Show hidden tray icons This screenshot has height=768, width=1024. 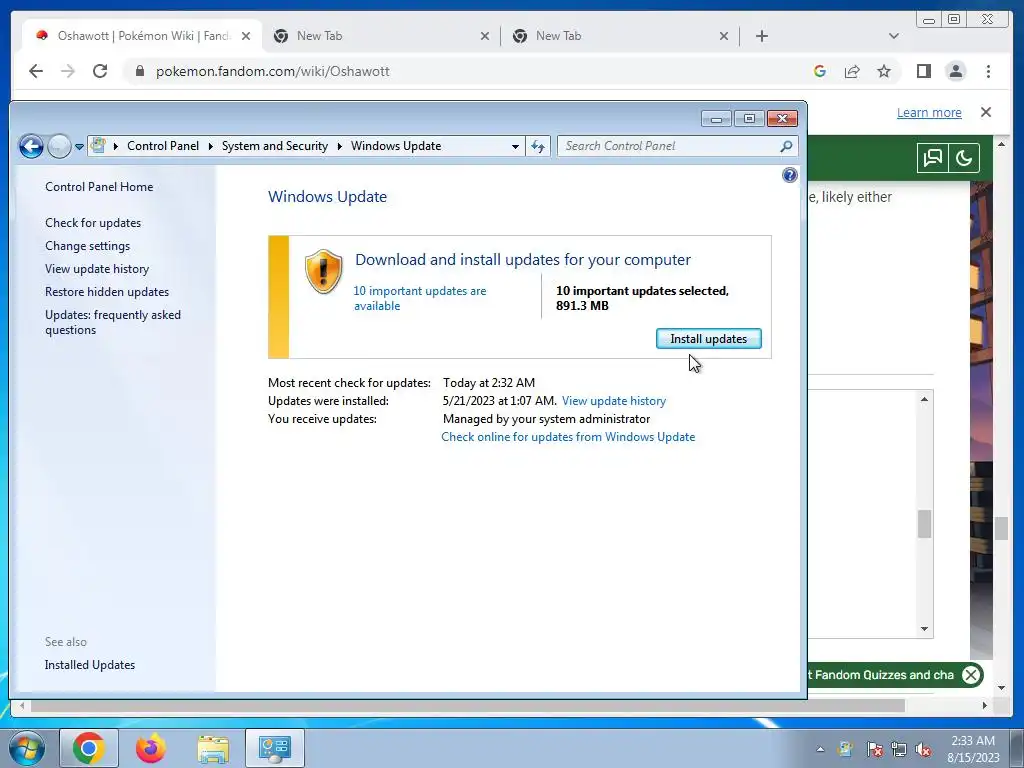pyautogui.click(x=820, y=749)
